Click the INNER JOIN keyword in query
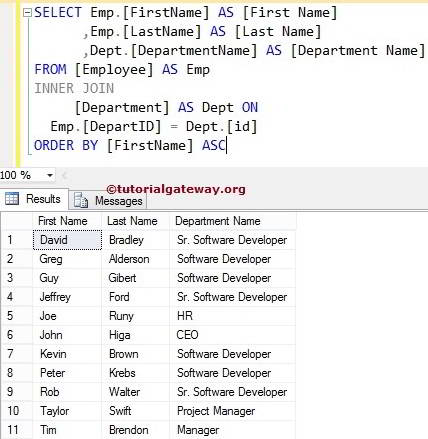428x439 pixels. [74, 89]
